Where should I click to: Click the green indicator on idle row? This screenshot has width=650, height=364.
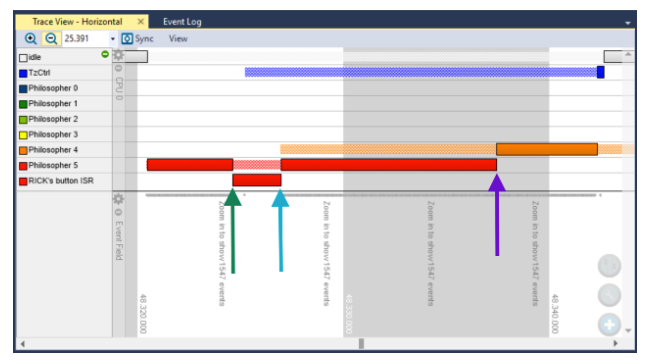tap(105, 54)
